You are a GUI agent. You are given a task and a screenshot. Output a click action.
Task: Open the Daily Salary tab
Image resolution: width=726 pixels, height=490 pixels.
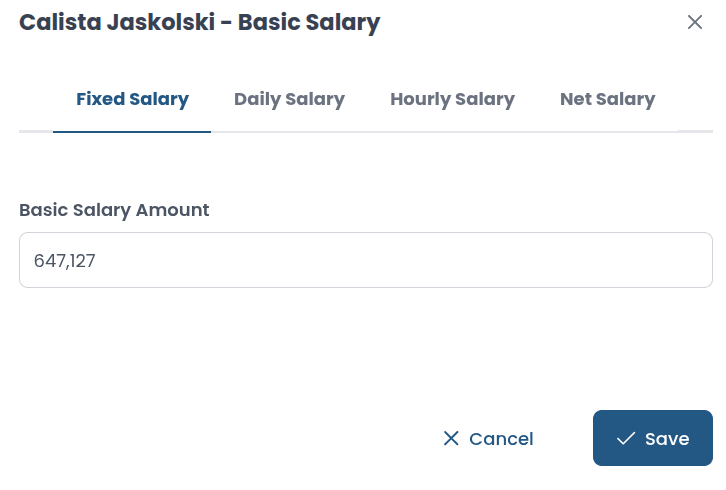pos(289,99)
